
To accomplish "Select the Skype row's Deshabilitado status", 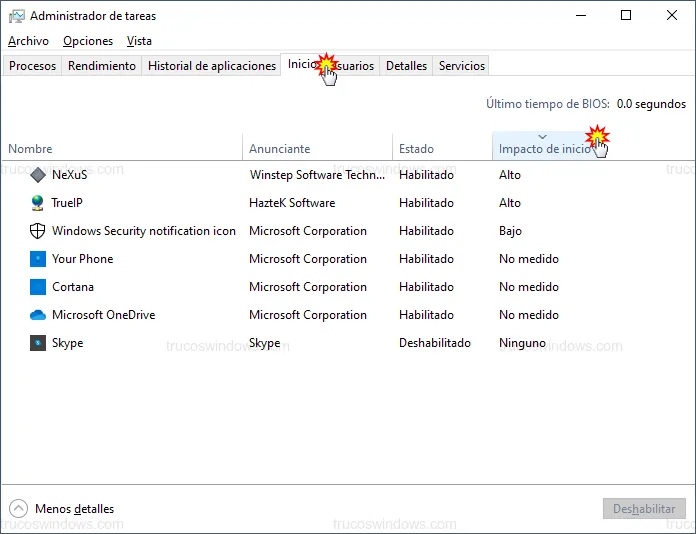I will coord(434,343).
